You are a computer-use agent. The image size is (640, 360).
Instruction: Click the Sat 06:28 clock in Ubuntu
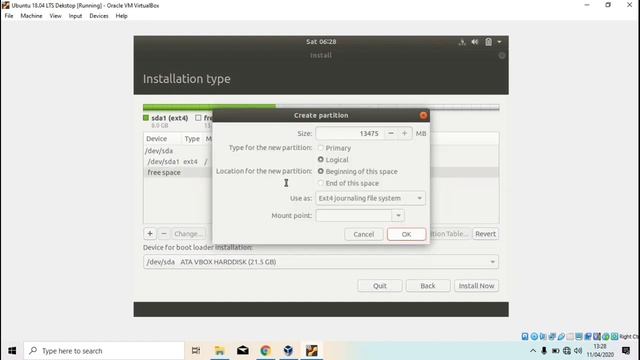point(321,42)
